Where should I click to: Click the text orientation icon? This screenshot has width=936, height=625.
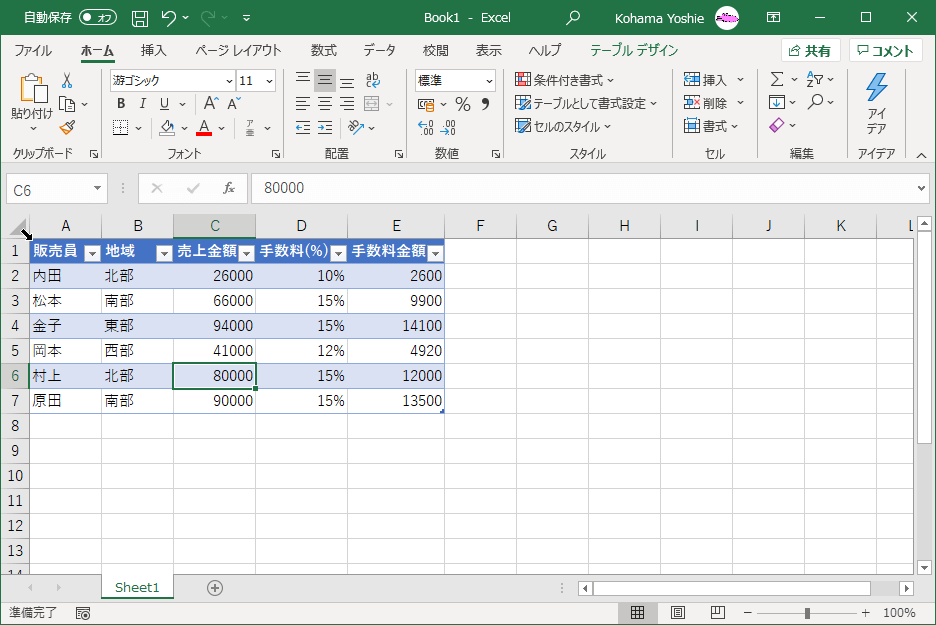click(x=356, y=127)
